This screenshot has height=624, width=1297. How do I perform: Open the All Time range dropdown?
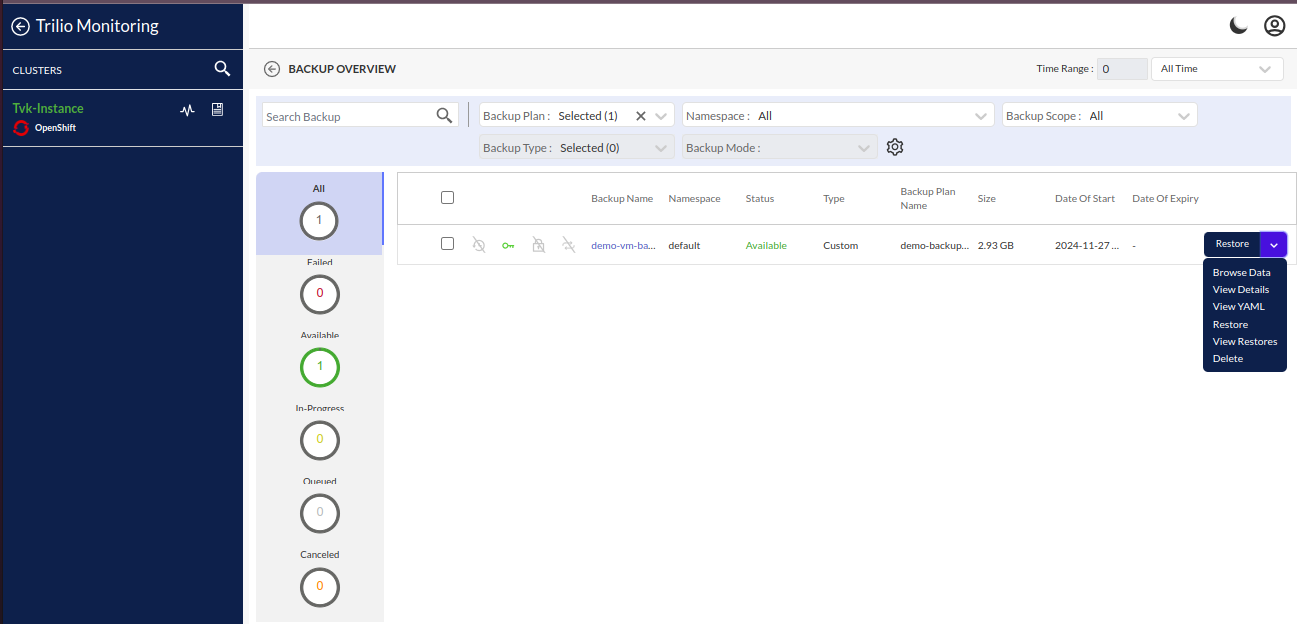[x=1216, y=69]
